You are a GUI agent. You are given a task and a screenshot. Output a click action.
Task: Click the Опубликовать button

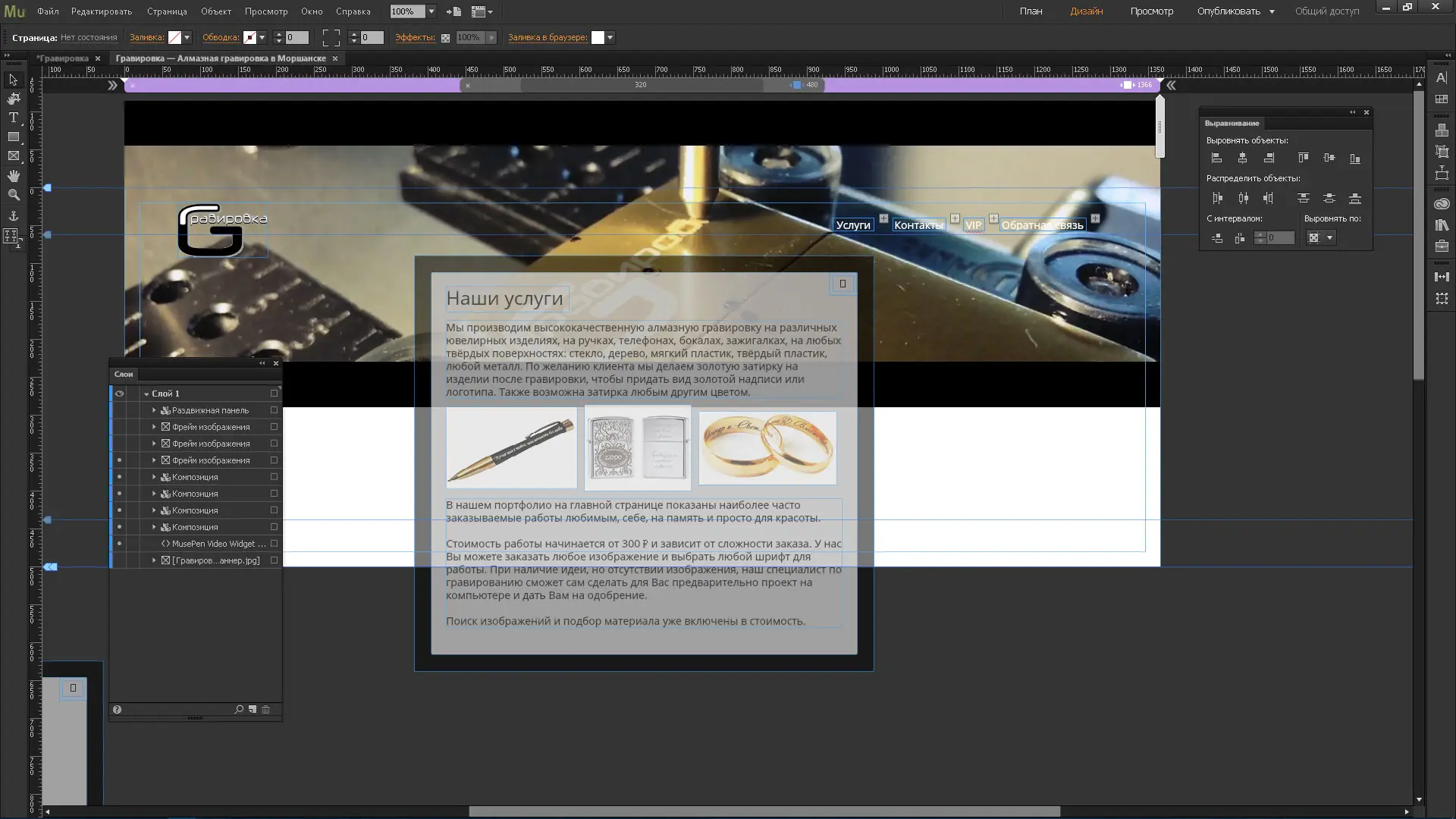[1228, 11]
